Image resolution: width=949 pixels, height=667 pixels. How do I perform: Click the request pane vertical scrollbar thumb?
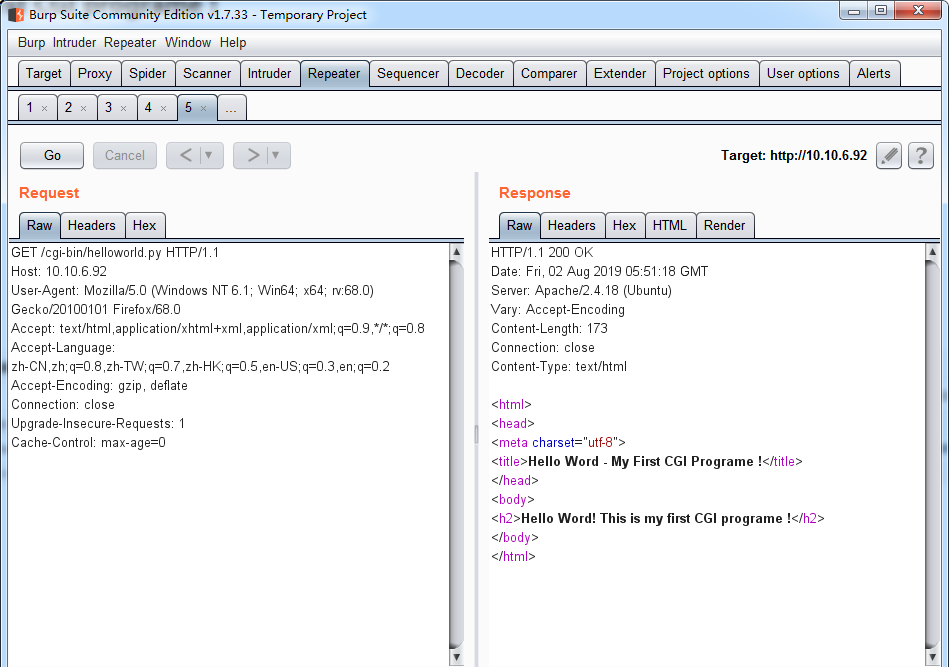(457, 454)
